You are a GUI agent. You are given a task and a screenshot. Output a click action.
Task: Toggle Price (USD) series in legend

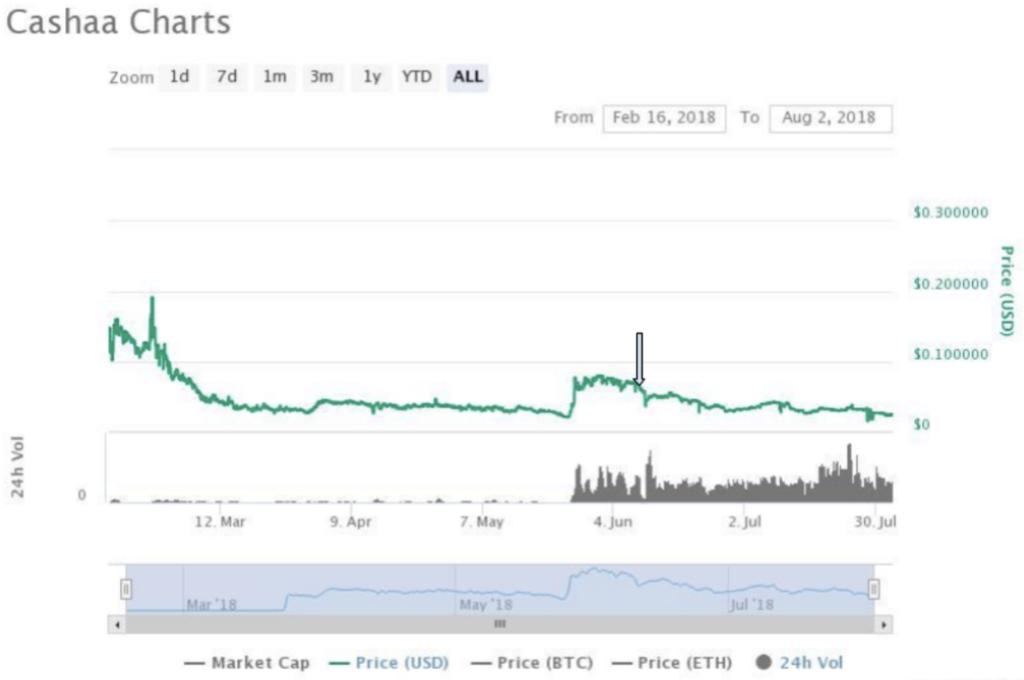[x=389, y=663]
